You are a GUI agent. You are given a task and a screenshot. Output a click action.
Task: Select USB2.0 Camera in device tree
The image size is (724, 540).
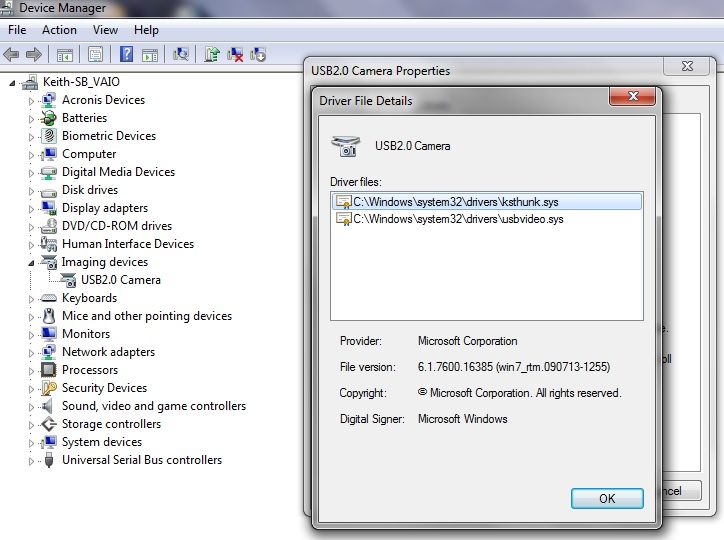[x=120, y=280]
